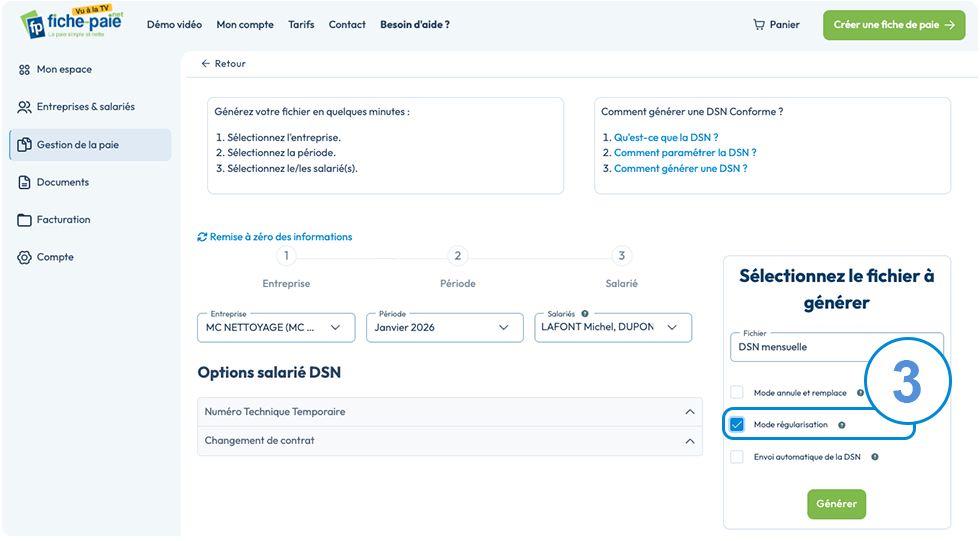This screenshot has width=980, height=541.
Task: Click the fiche-paie logo
Action: (72, 23)
